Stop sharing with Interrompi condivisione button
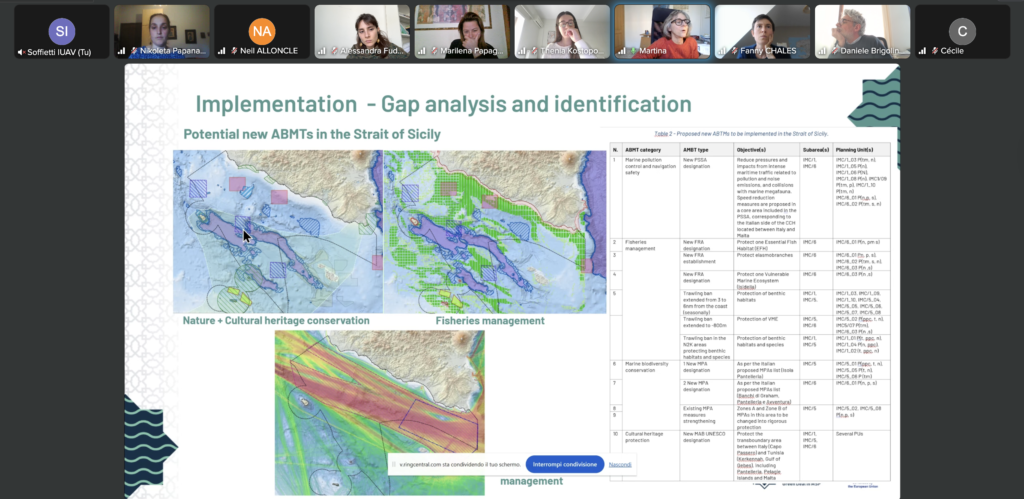 566,465
